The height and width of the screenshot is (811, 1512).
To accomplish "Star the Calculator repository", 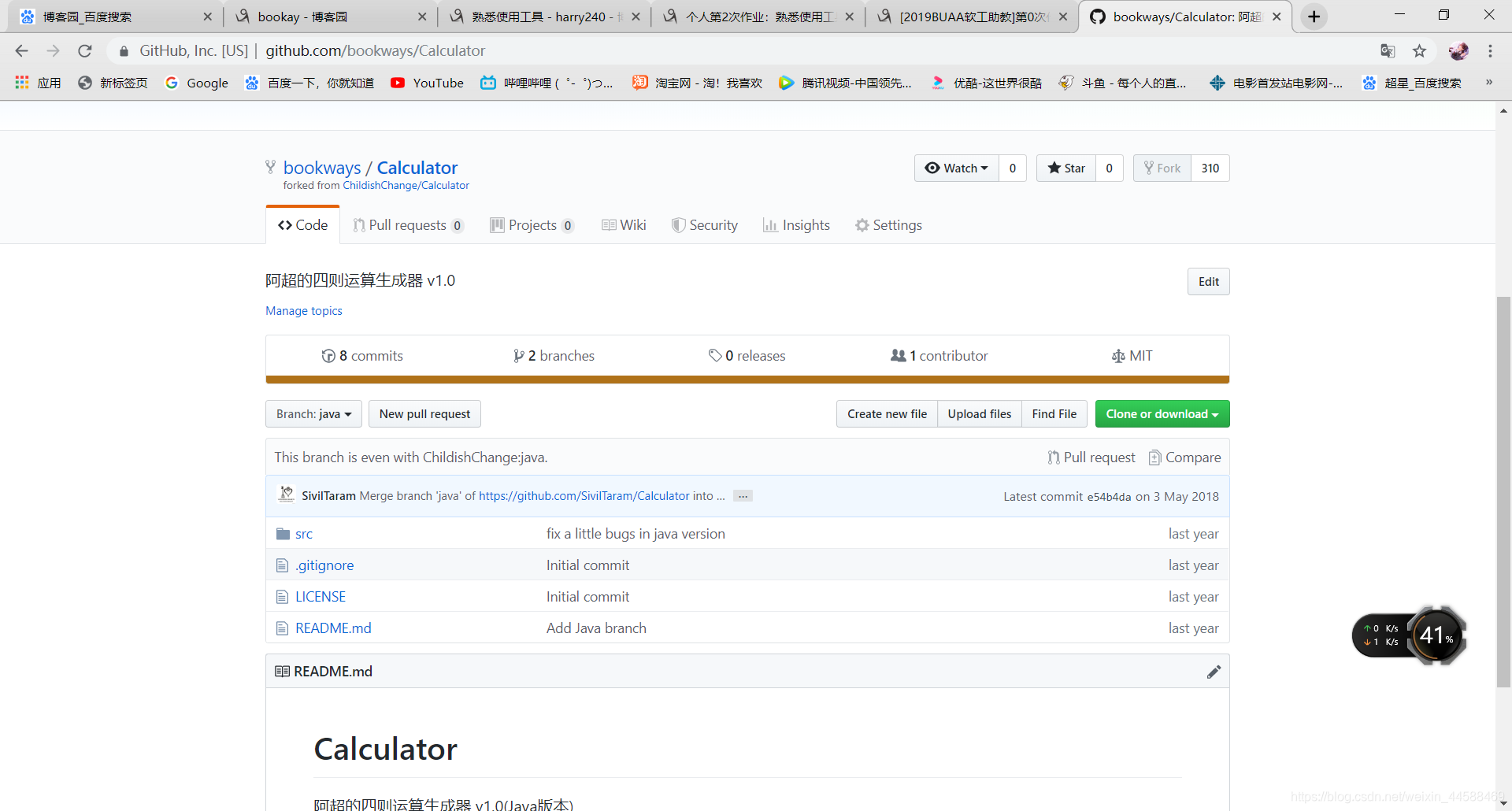I will tap(1066, 168).
